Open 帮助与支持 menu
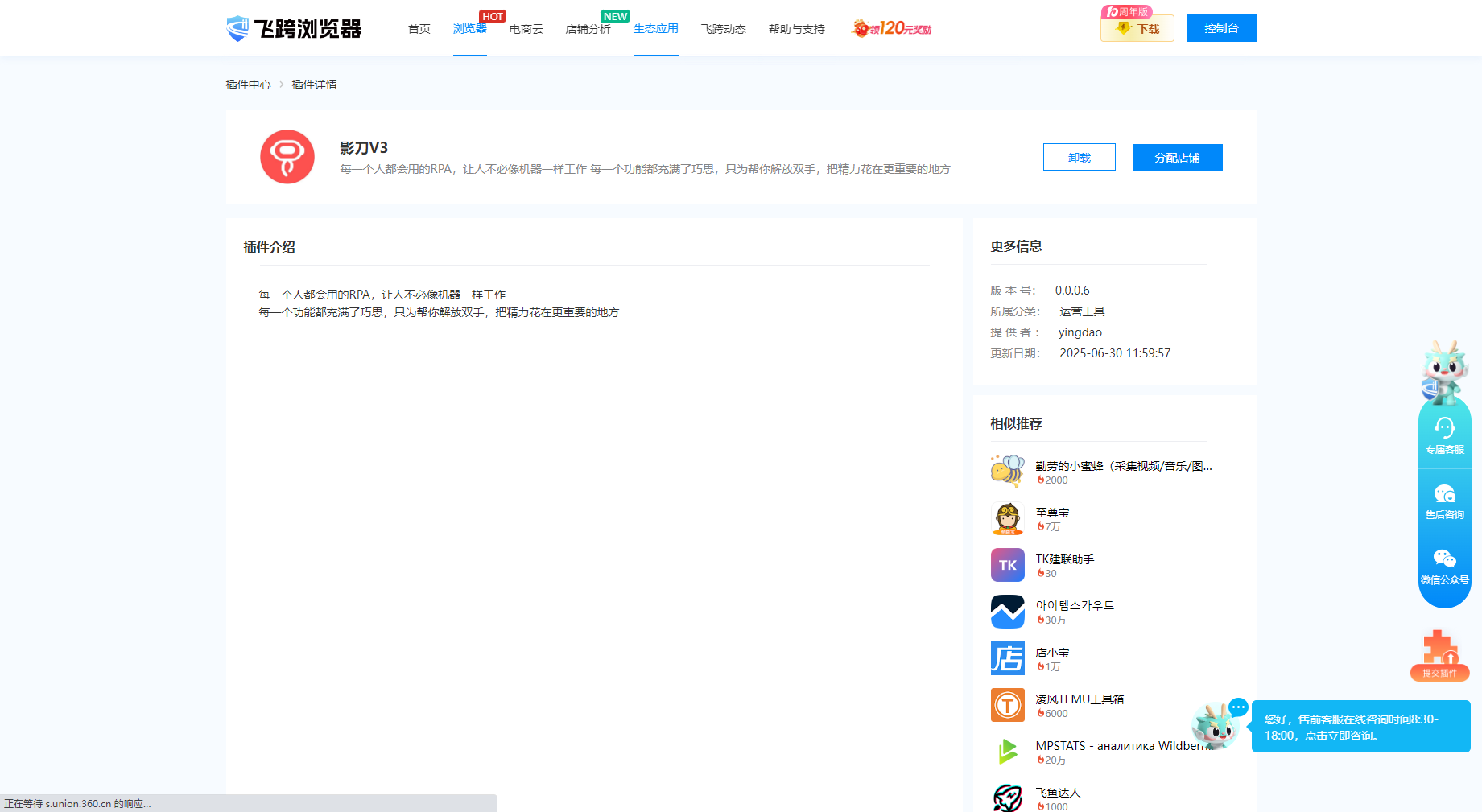Image resolution: width=1482 pixels, height=812 pixels. (796, 30)
